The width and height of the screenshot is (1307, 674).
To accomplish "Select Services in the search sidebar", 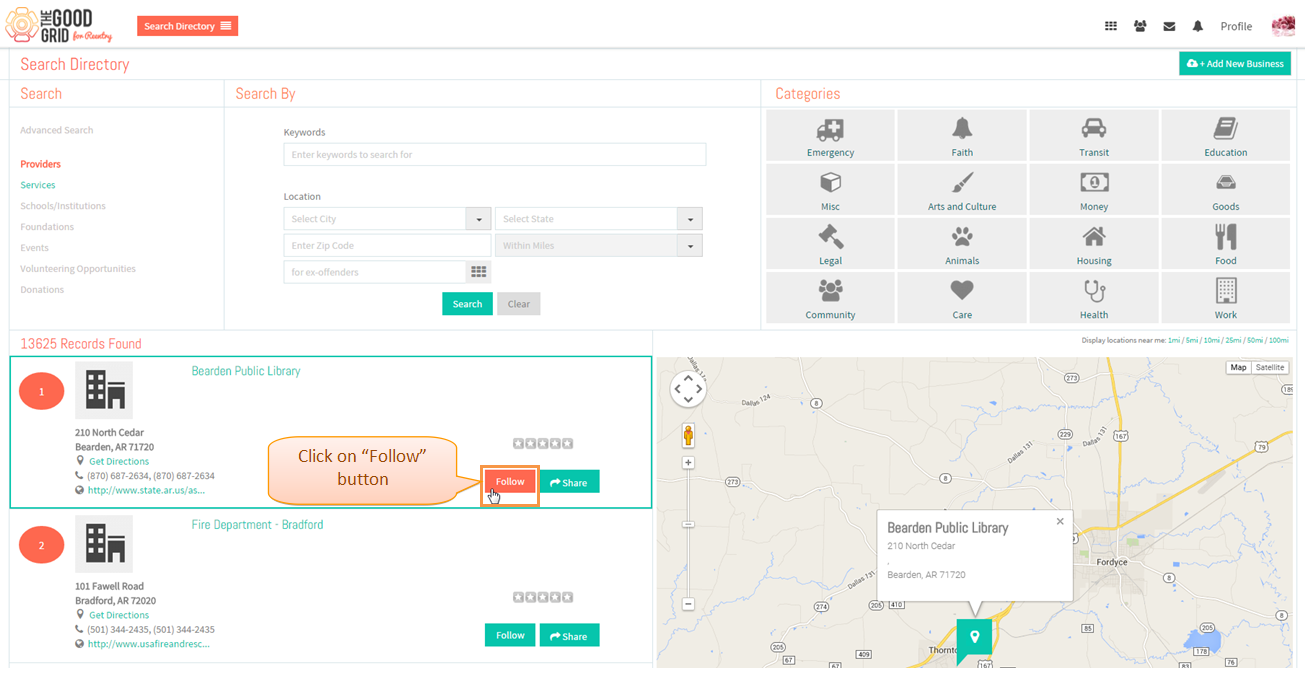I will point(38,185).
